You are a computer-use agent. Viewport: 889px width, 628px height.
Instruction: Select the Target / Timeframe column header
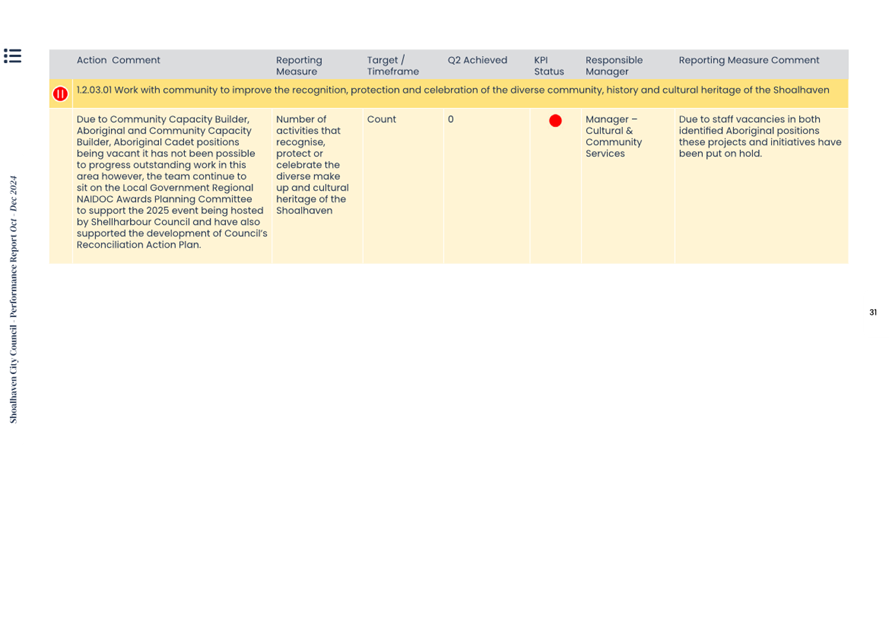click(392, 66)
